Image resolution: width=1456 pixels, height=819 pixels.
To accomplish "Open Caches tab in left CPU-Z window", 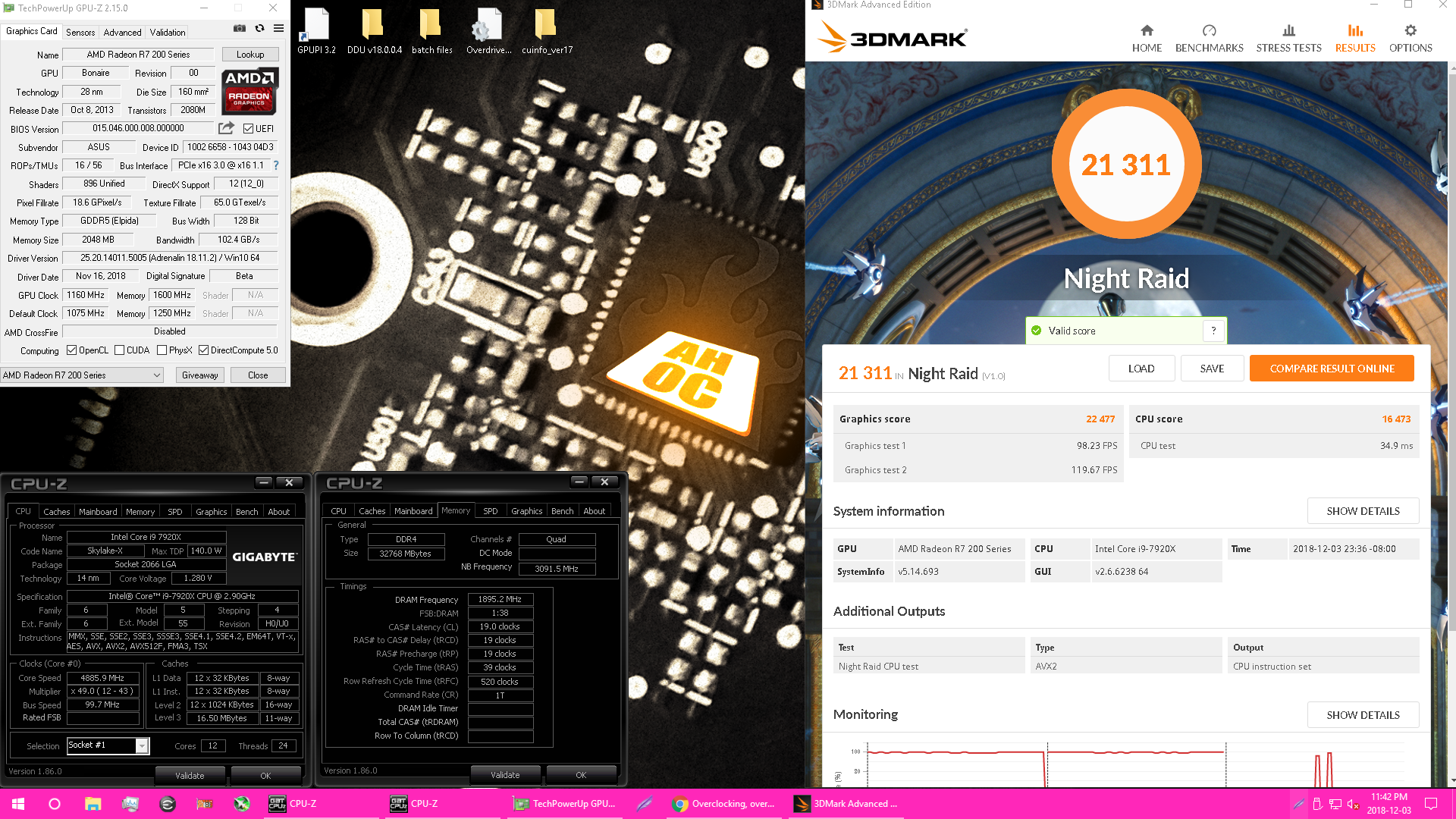I will tap(56, 512).
